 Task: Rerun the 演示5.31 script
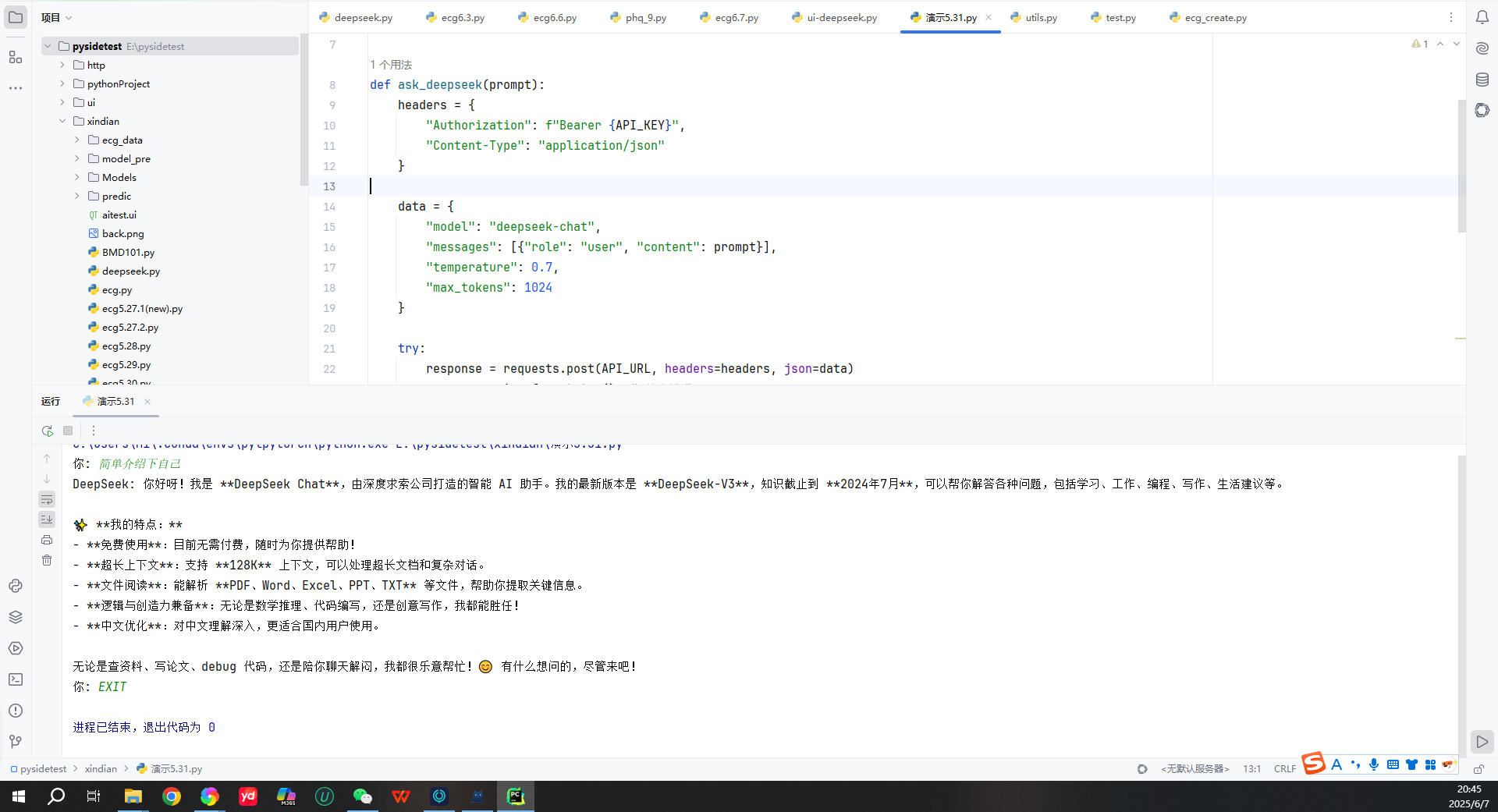click(48, 431)
